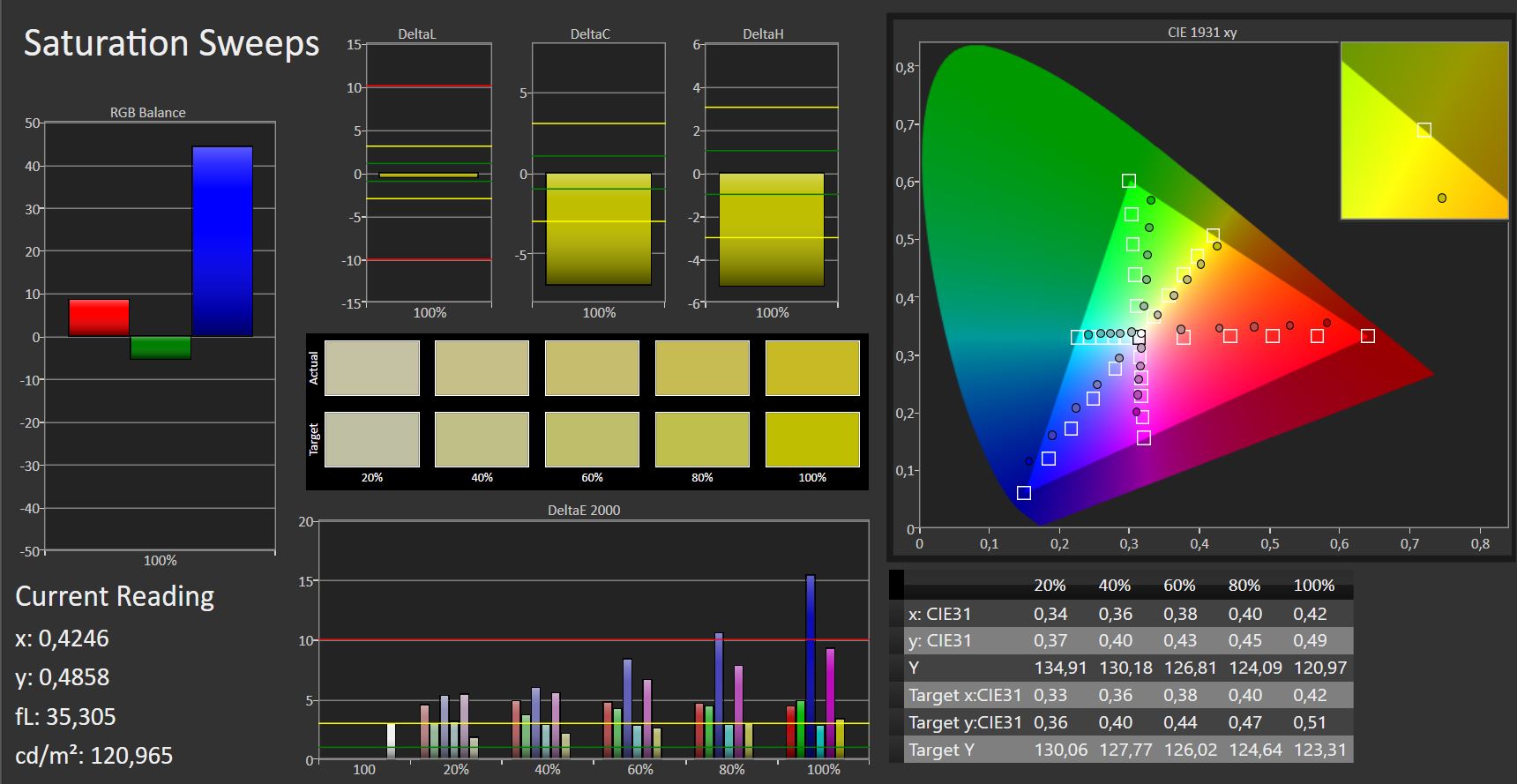1517x784 pixels.
Task: Click the red bar in RGB Balance
Action: tap(99, 317)
